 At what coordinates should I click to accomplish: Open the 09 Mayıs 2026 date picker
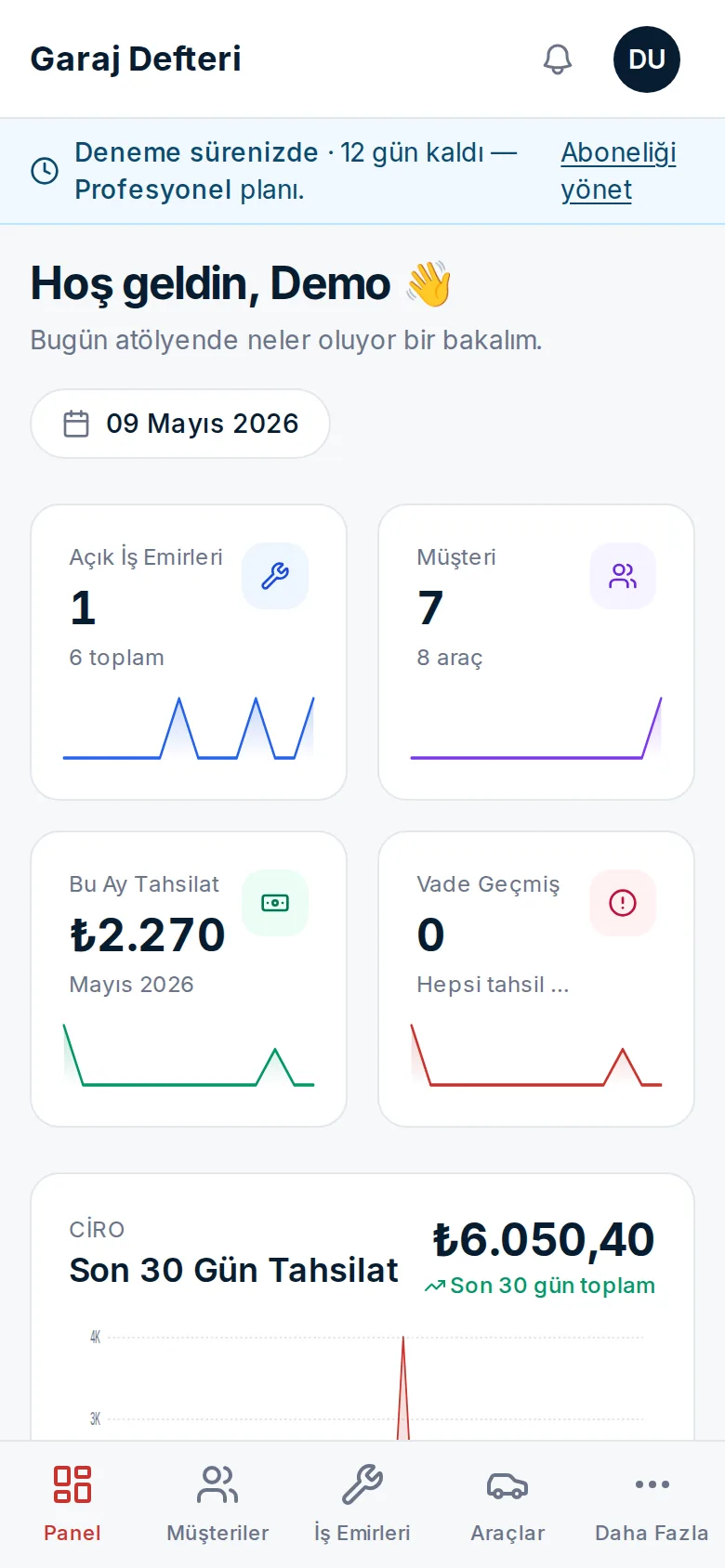click(180, 424)
